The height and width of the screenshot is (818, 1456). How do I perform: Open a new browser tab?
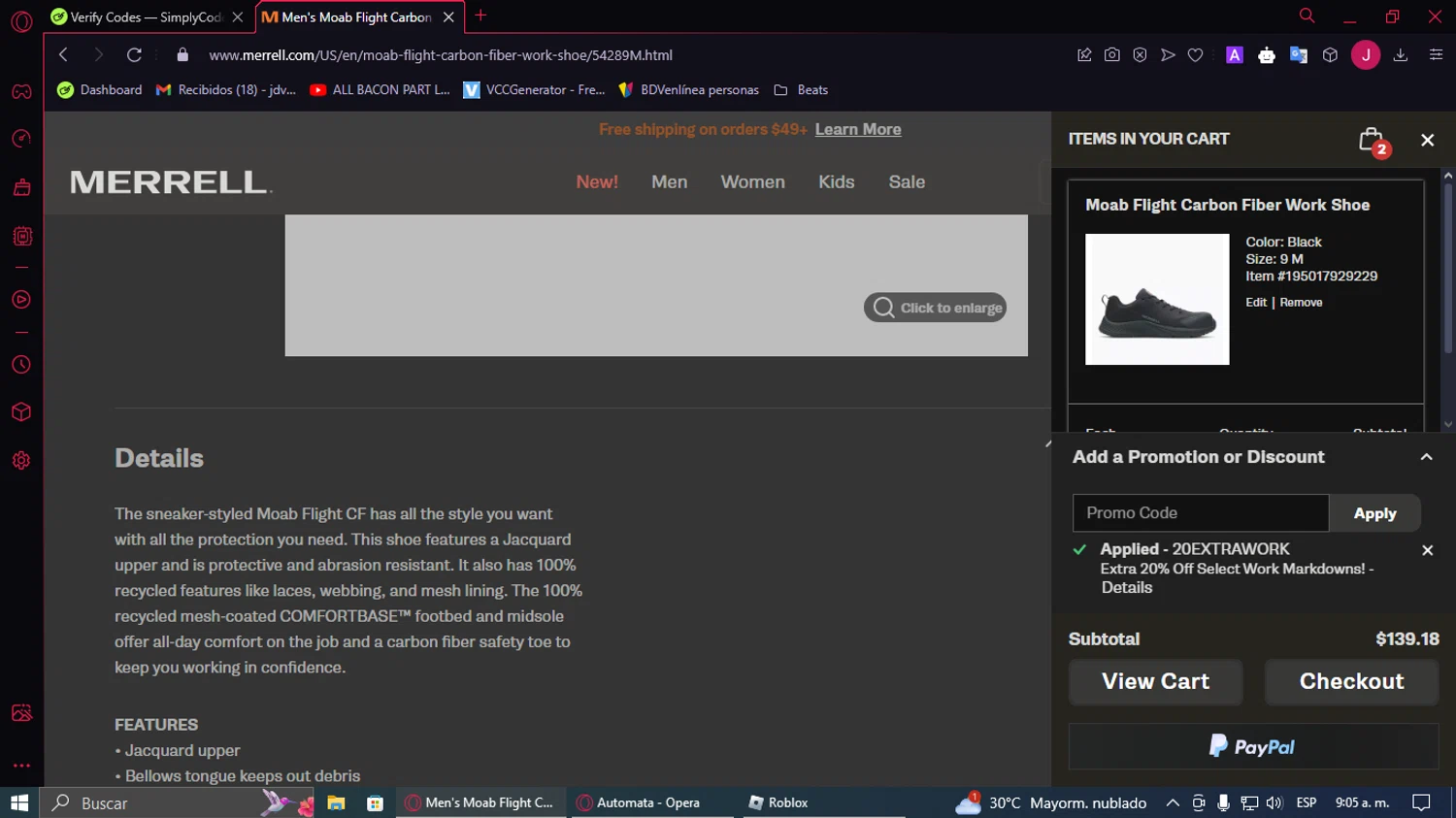coord(480,16)
